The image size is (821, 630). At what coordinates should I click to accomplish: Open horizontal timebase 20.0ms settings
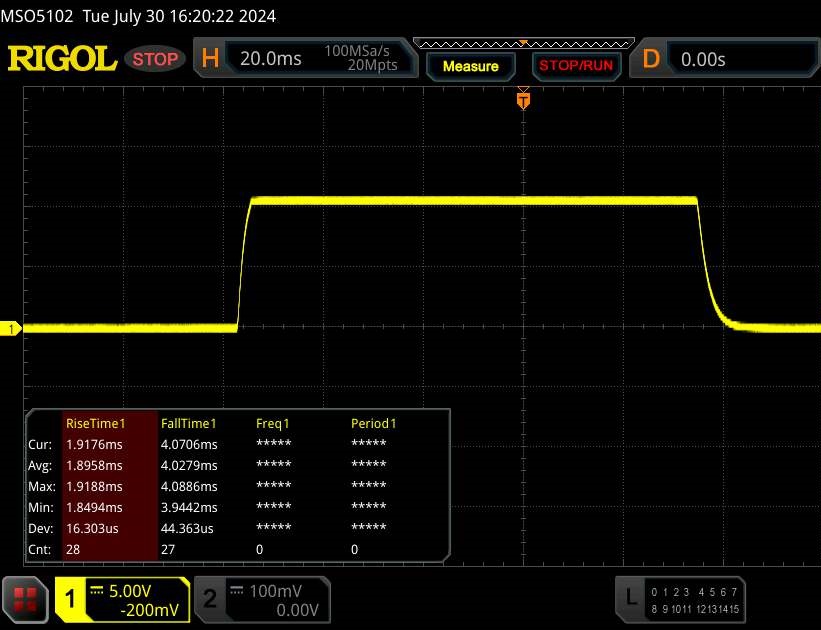(x=270, y=58)
